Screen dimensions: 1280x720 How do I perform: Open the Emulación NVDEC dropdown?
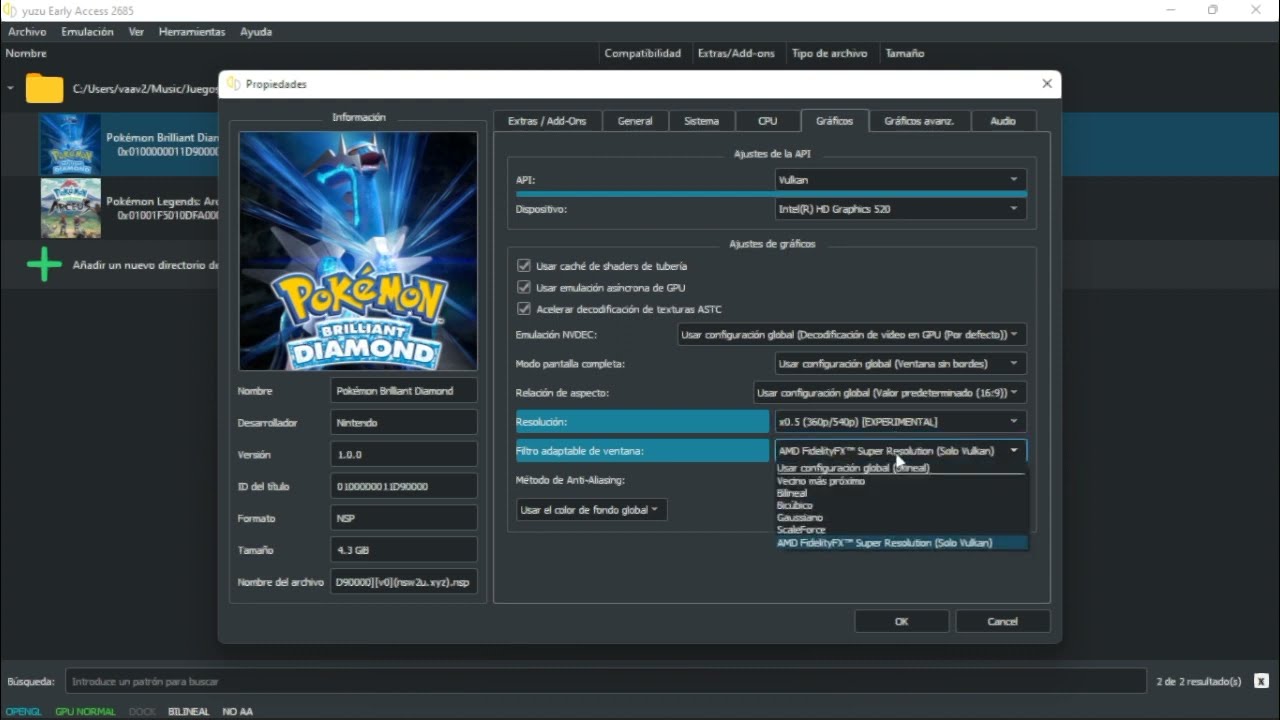851,335
